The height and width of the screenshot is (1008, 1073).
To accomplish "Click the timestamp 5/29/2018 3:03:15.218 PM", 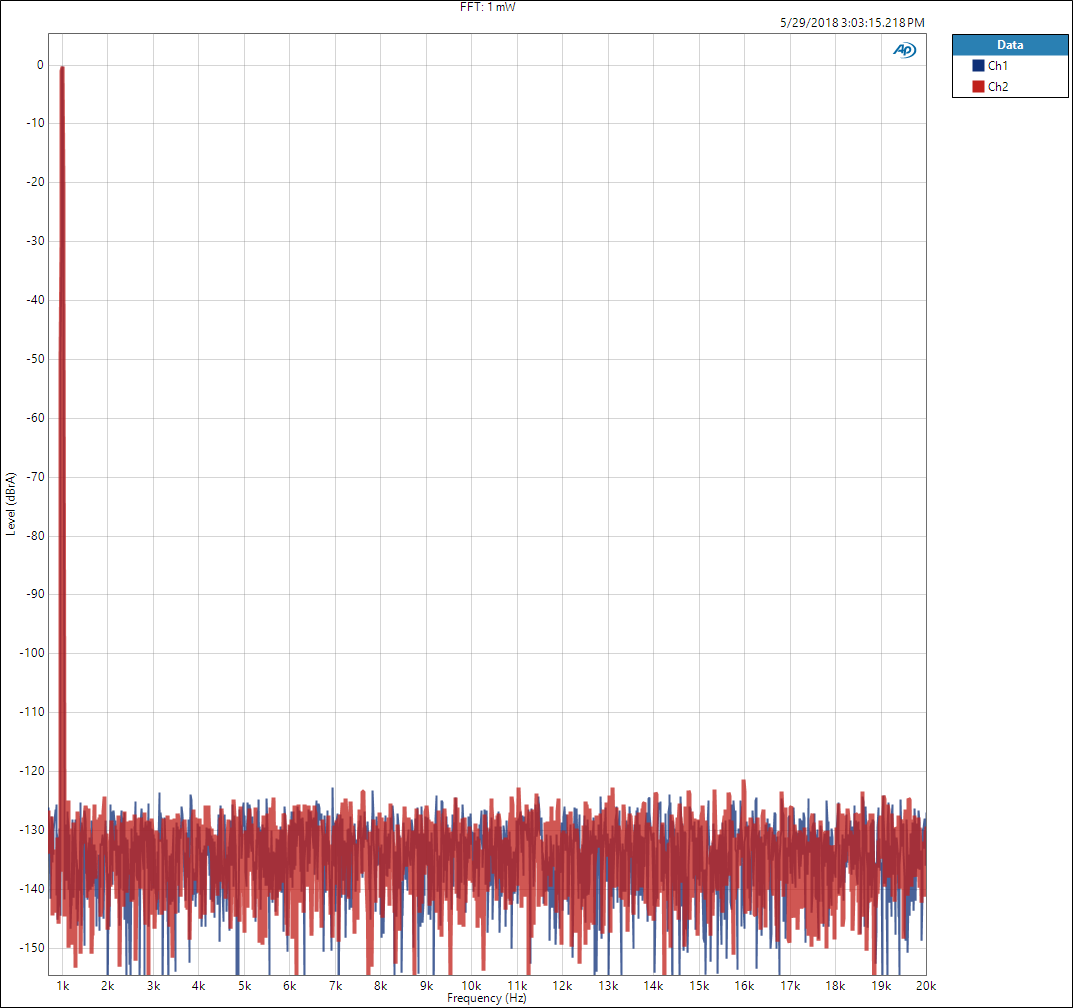I will 852,23.
